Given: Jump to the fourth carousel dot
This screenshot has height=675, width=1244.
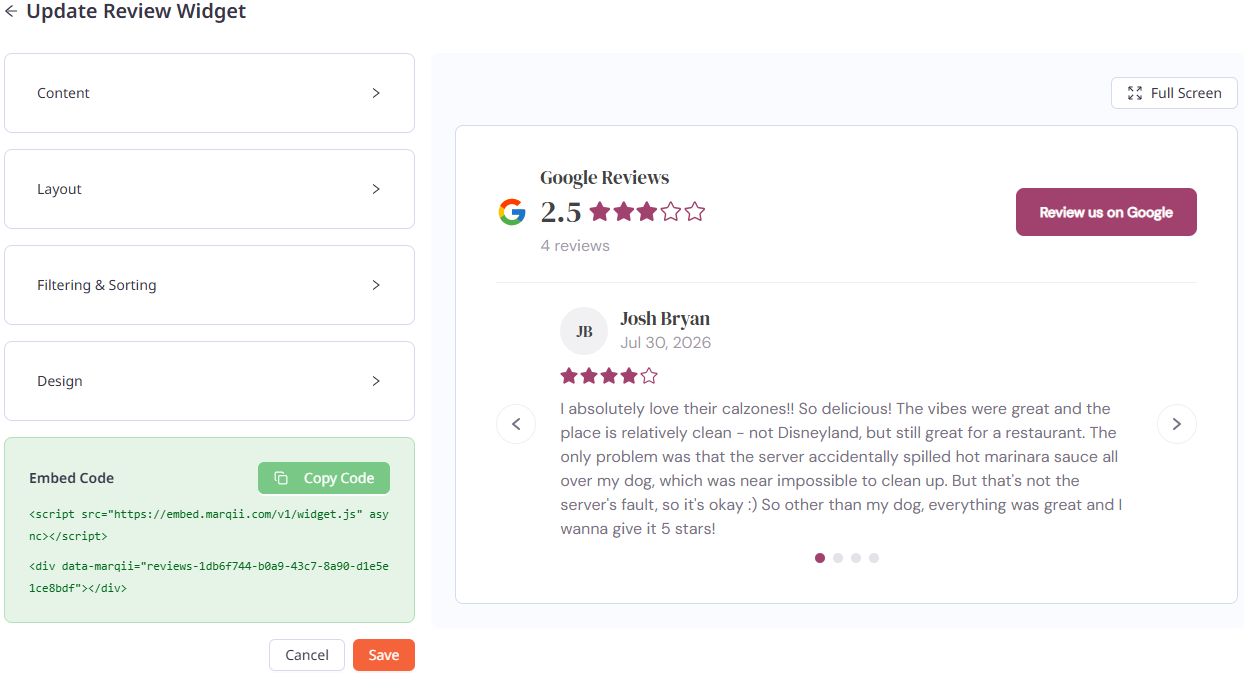Looking at the screenshot, I should (874, 558).
